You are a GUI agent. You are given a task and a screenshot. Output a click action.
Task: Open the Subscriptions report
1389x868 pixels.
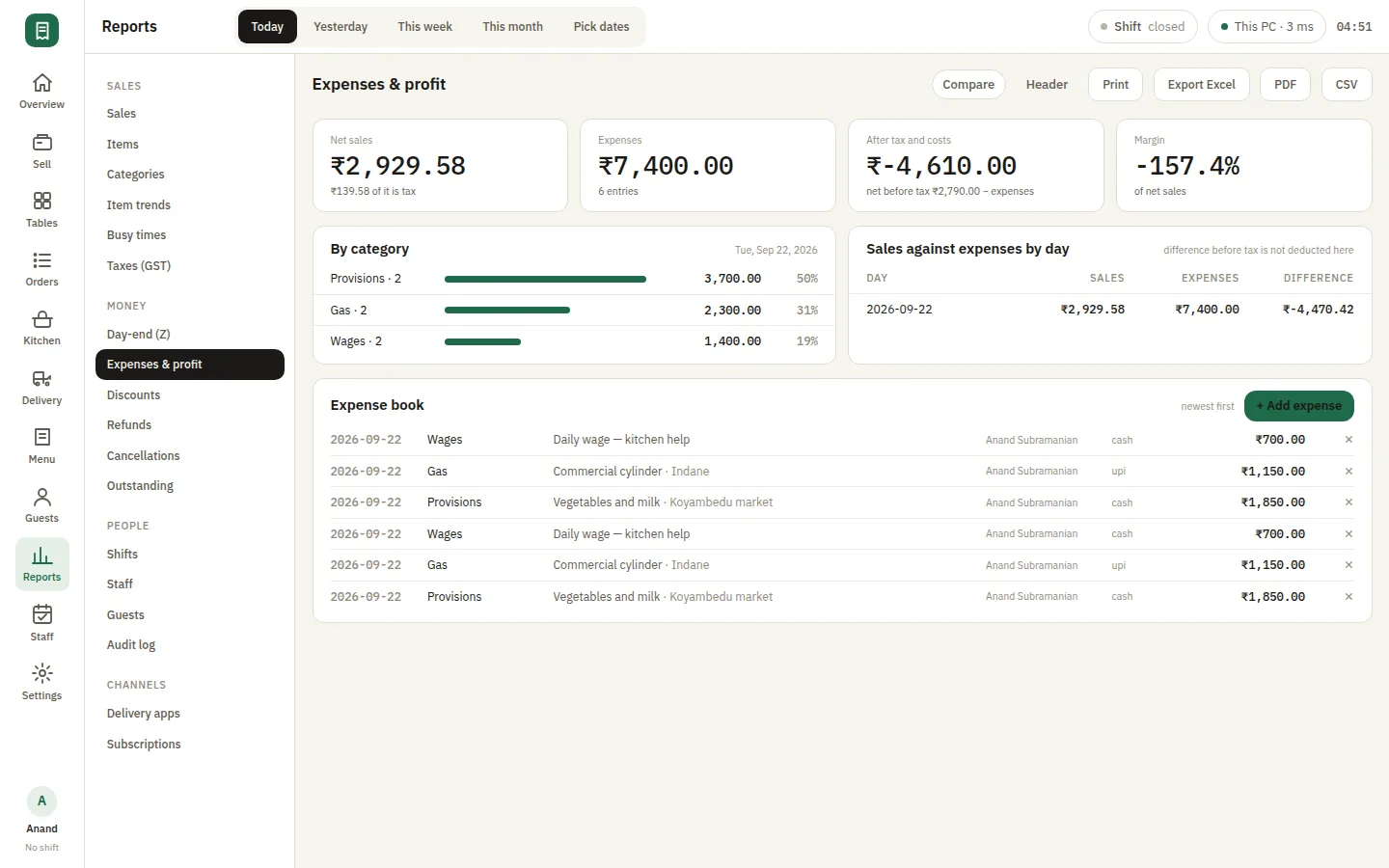[190, 745]
